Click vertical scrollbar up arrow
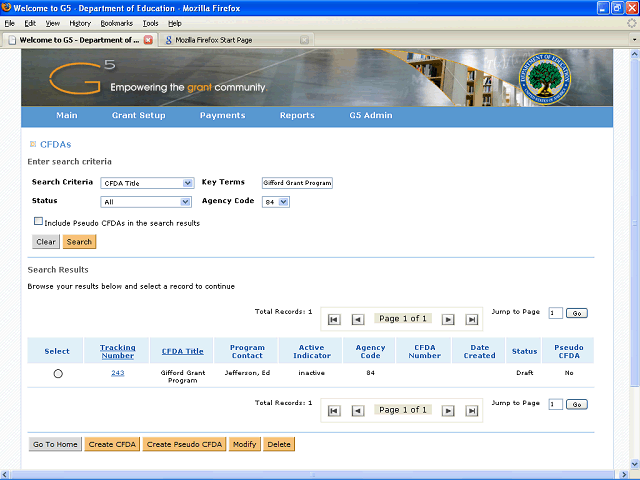This screenshot has width=640, height=480. [x=635, y=54]
